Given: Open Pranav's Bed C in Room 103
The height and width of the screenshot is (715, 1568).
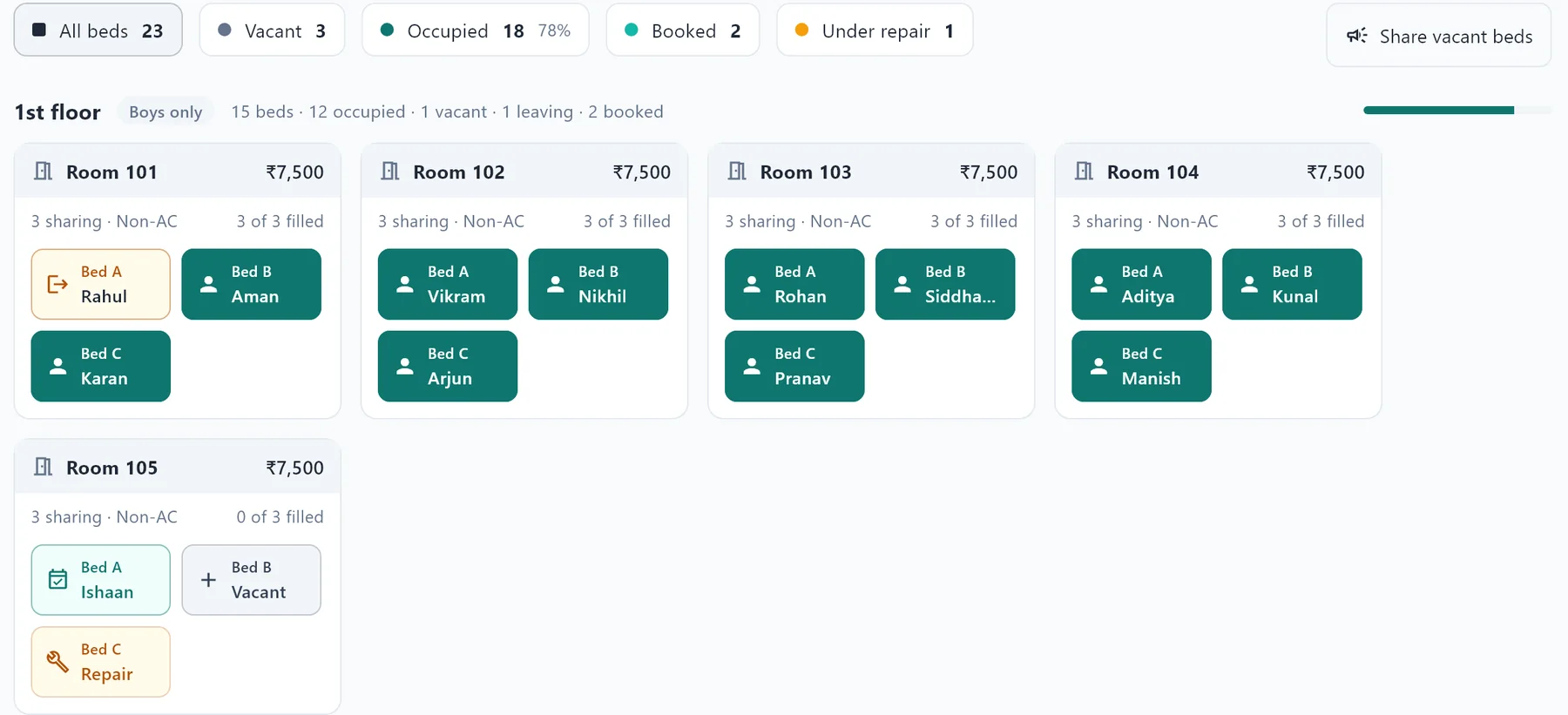Looking at the screenshot, I should [794, 366].
